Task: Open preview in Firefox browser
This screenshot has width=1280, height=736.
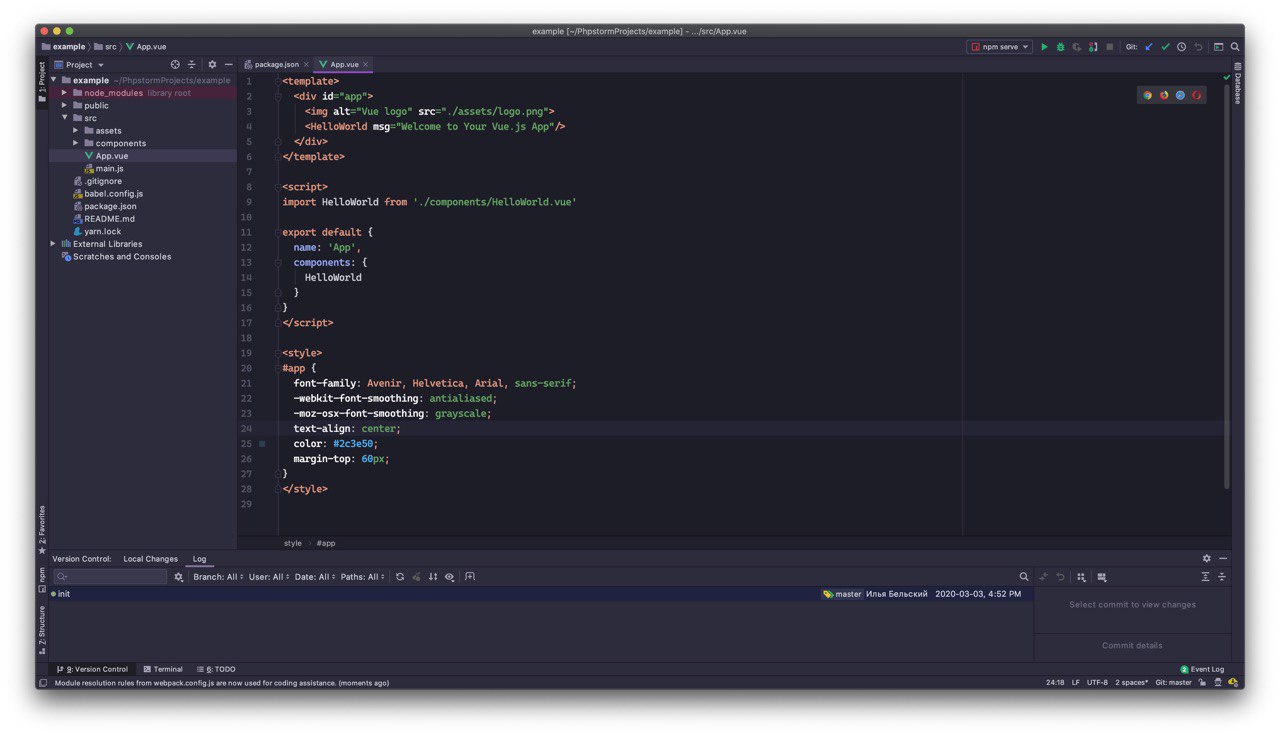Action: pyautogui.click(x=1164, y=95)
